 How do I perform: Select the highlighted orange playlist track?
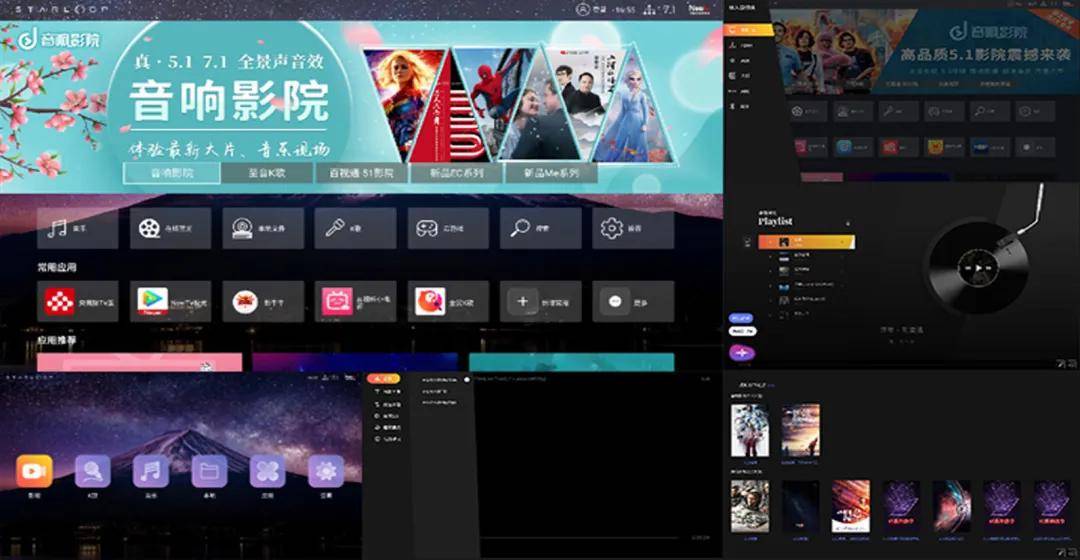(x=807, y=242)
